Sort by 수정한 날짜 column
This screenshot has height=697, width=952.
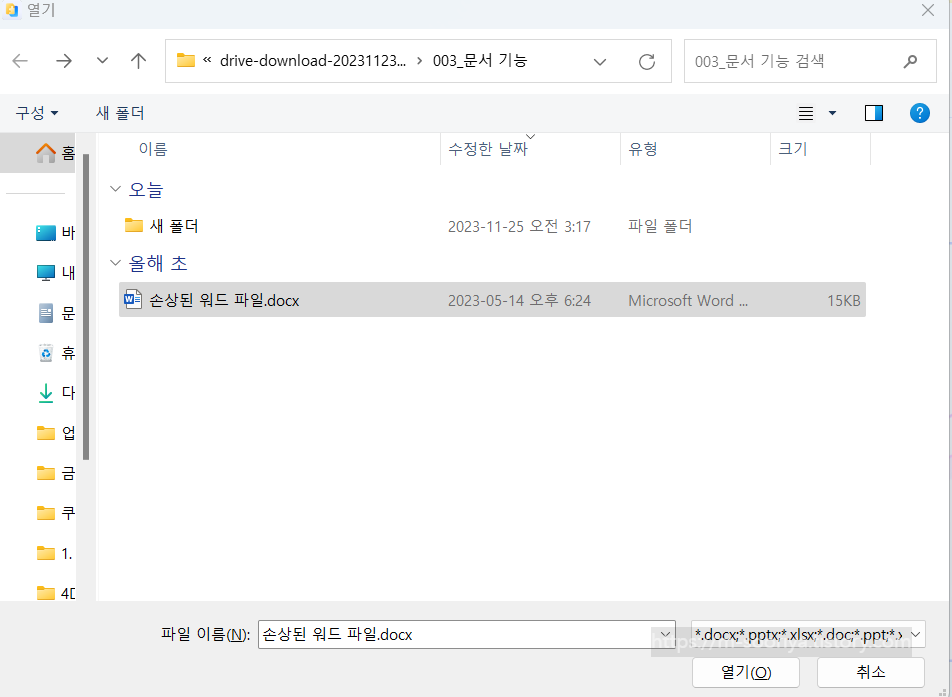[x=488, y=149]
